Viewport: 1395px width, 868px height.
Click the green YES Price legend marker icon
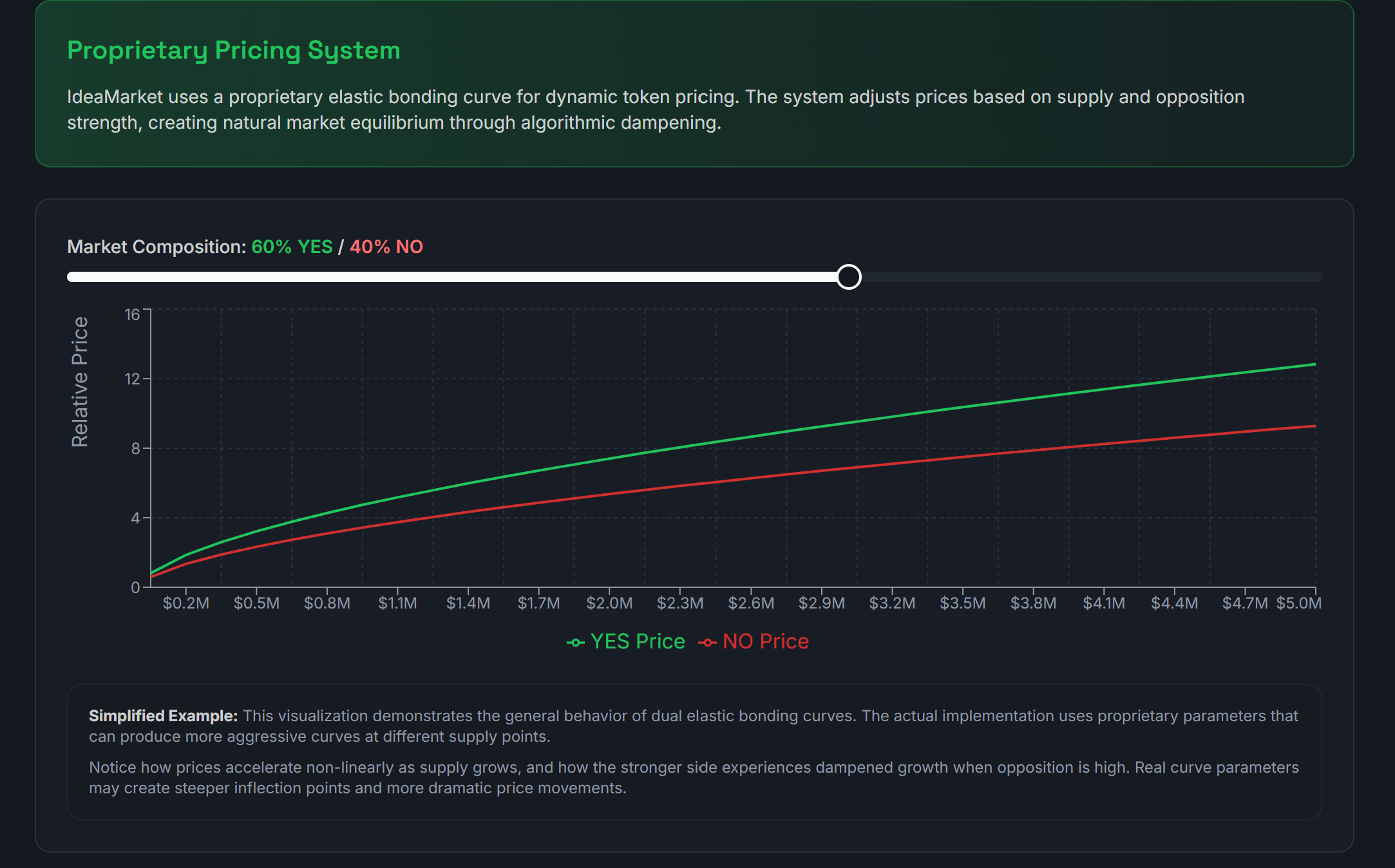[x=575, y=643]
